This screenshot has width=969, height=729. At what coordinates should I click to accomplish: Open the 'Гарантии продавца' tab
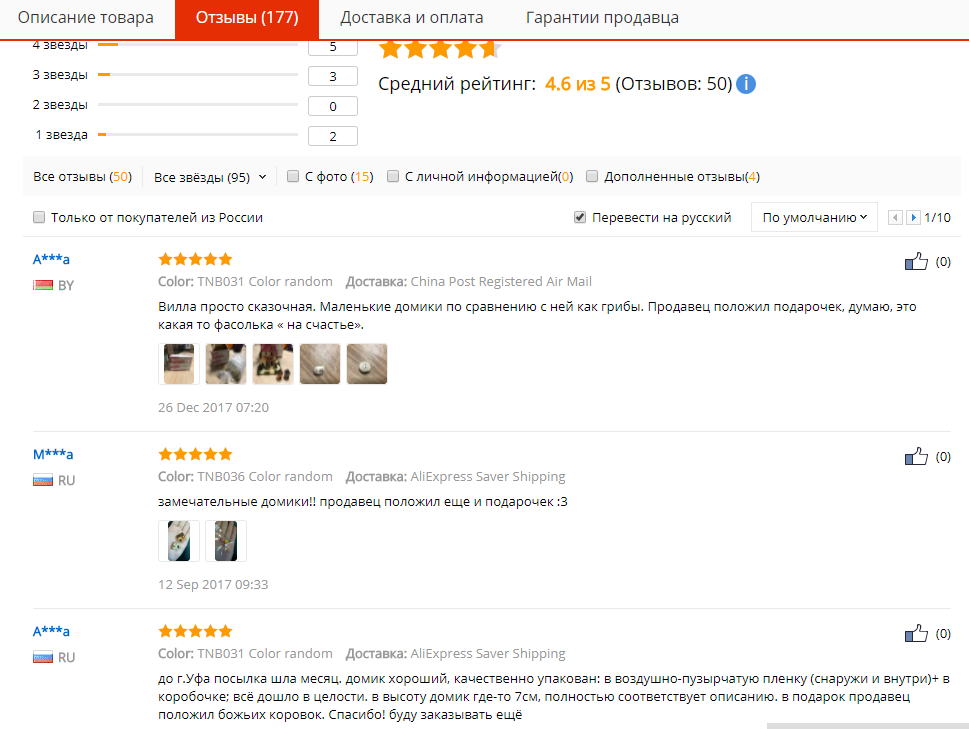click(602, 18)
